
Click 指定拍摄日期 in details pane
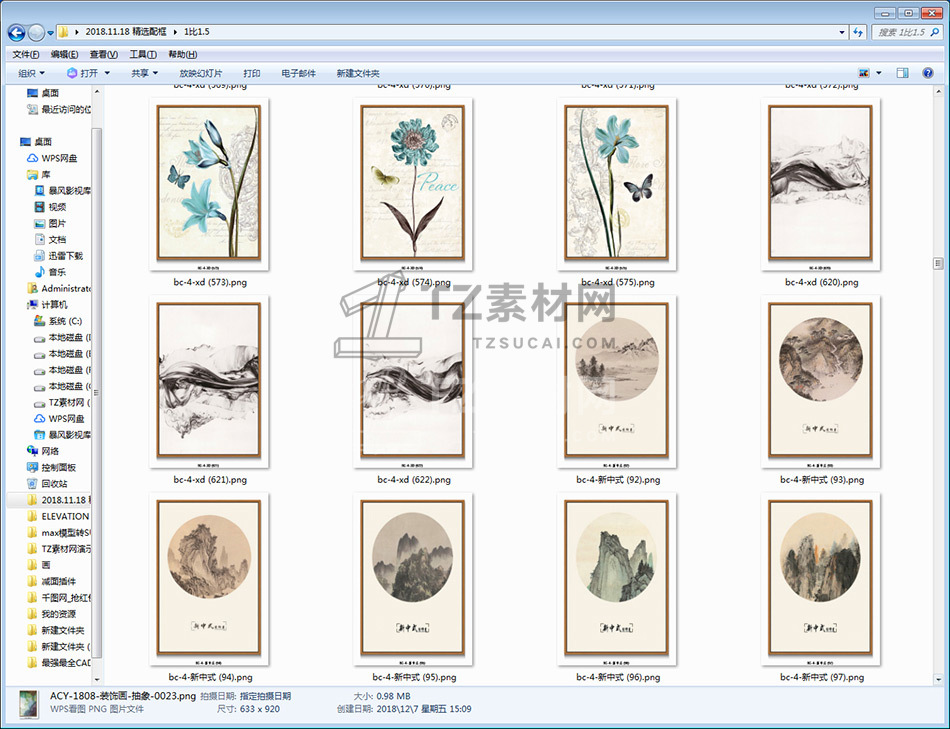265,696
